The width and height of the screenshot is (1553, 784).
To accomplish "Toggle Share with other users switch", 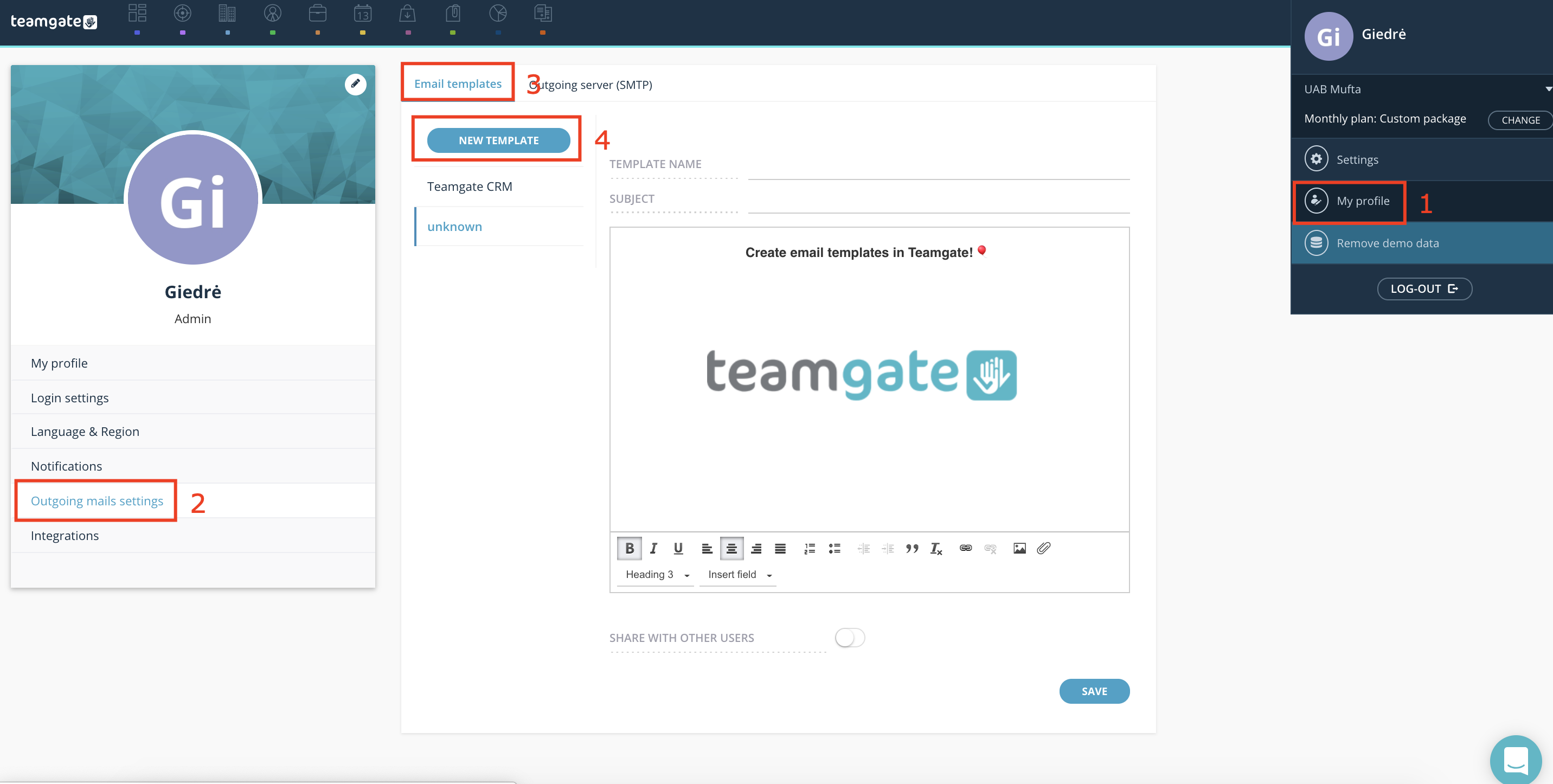I will pyautogui.click(x=850, y=638).
